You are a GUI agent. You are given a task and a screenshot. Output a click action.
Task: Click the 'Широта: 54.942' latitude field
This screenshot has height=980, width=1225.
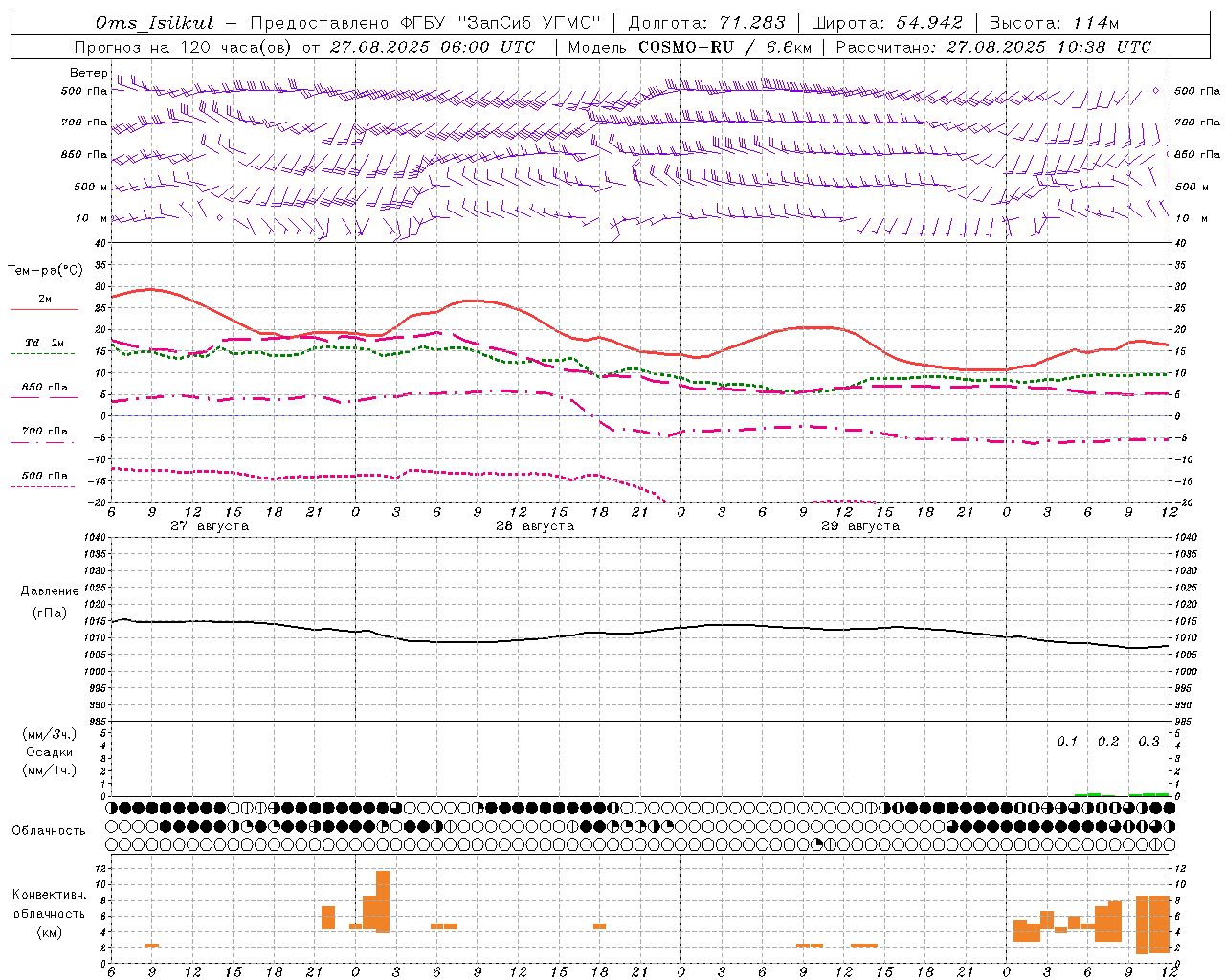pyautogui.click(x=886, y=23)
